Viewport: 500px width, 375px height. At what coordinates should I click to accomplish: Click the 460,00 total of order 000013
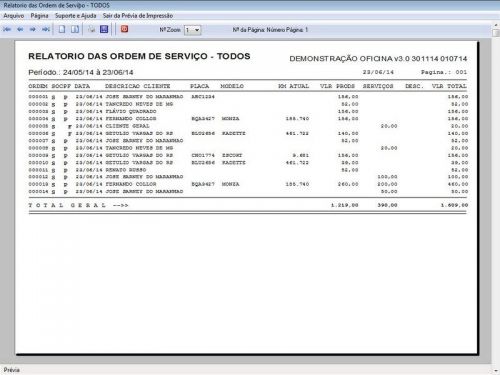point(458,184)
